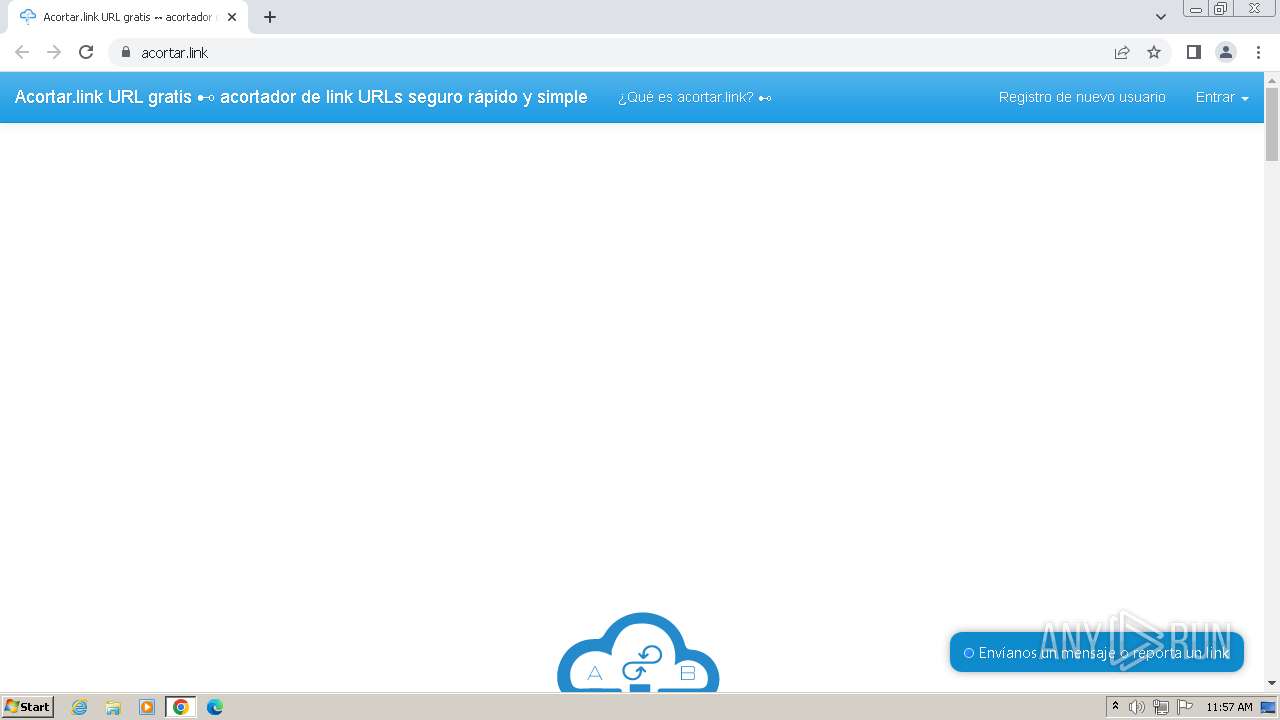Image resolution: width=1280 pixels, height=720 pixels.
Task: Click the padlock site info icon
Action: [x=126, y=52]
